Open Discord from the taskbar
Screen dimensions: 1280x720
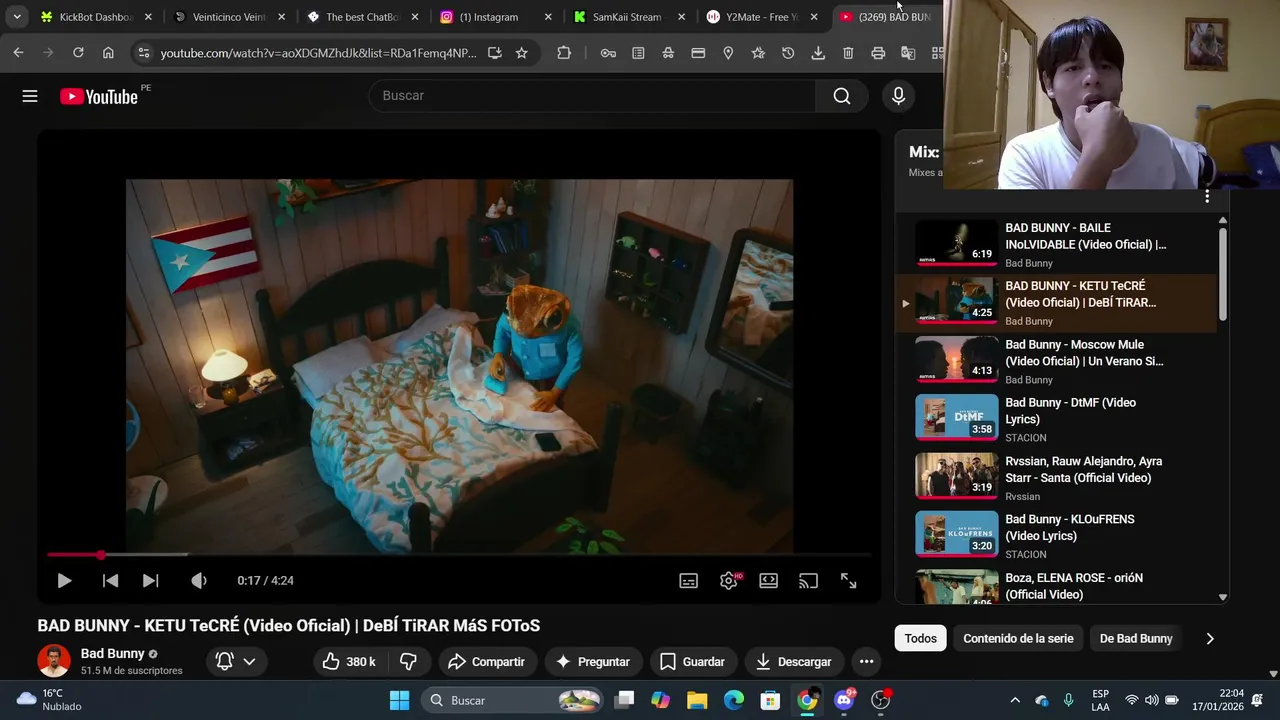845,700
